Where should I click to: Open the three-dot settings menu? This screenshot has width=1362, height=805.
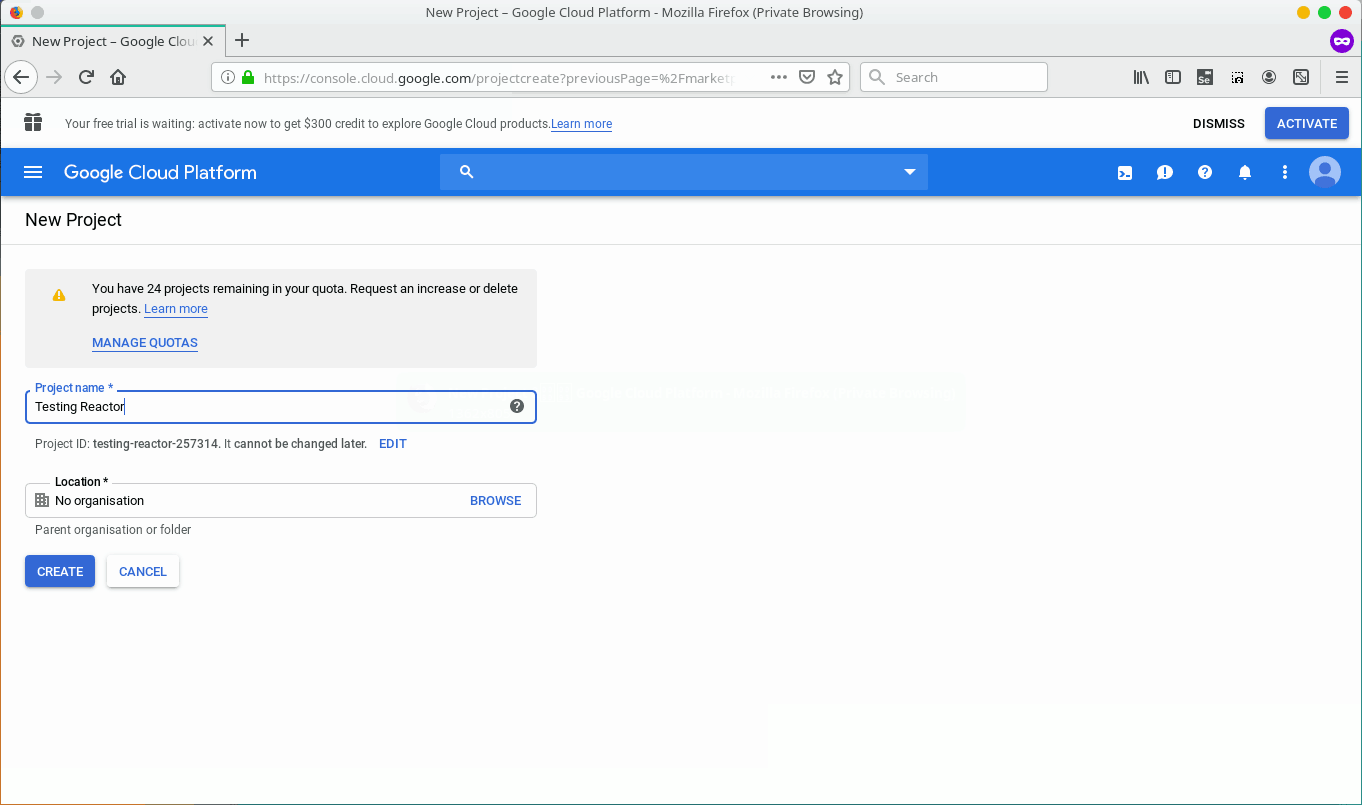[x=1285, y=172]
